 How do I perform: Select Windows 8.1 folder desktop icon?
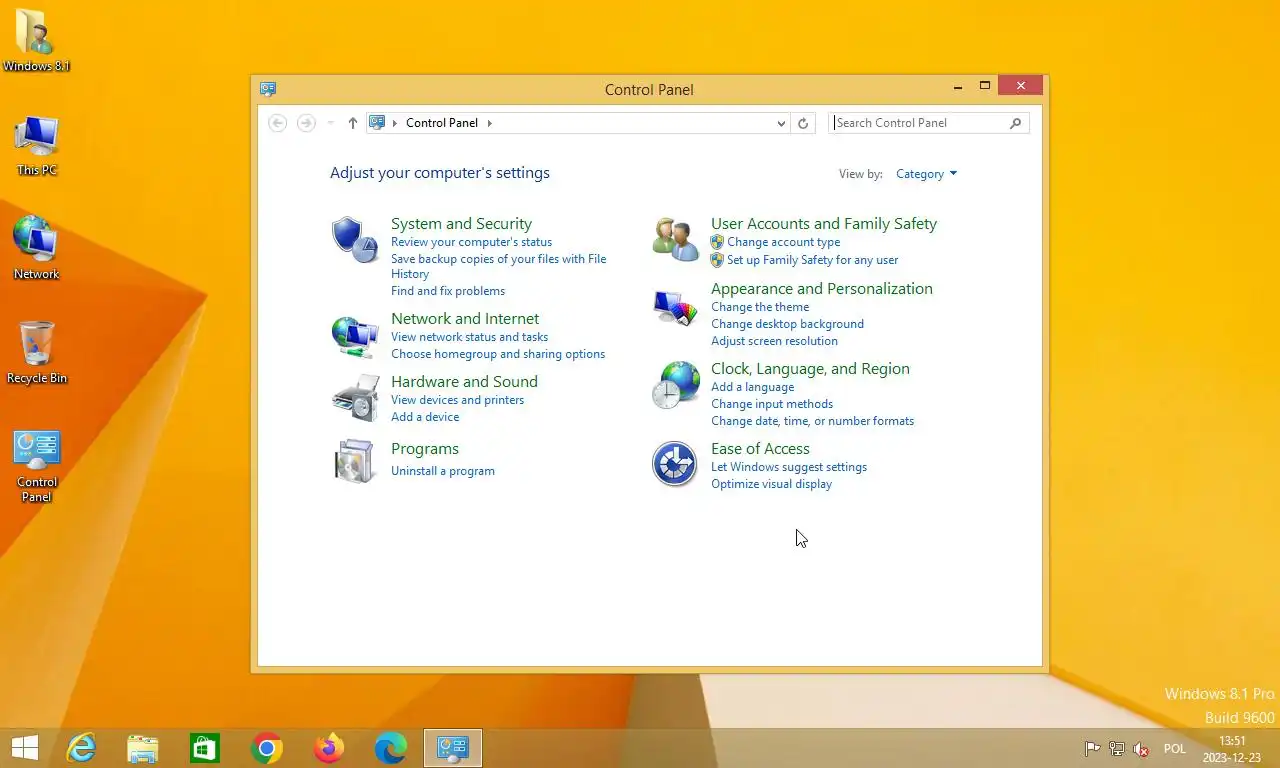(x=36, y=40)
